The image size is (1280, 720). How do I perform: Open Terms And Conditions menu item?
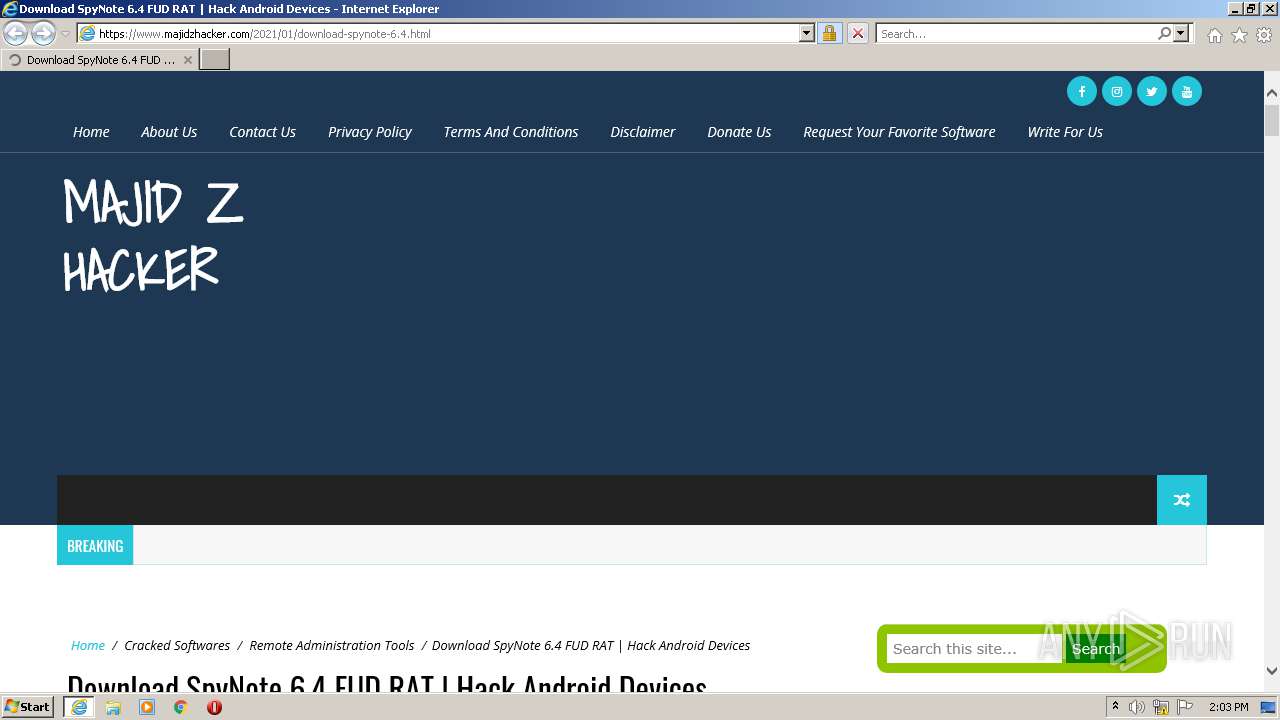click(511, 132)
